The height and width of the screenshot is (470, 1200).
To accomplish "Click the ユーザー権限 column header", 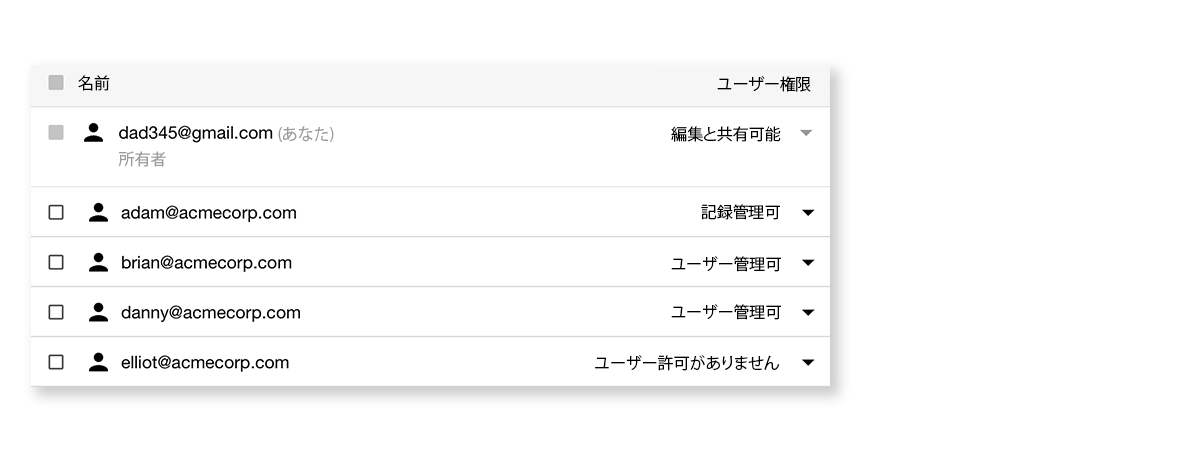I will pyautogui.click(x=764, y=84).
